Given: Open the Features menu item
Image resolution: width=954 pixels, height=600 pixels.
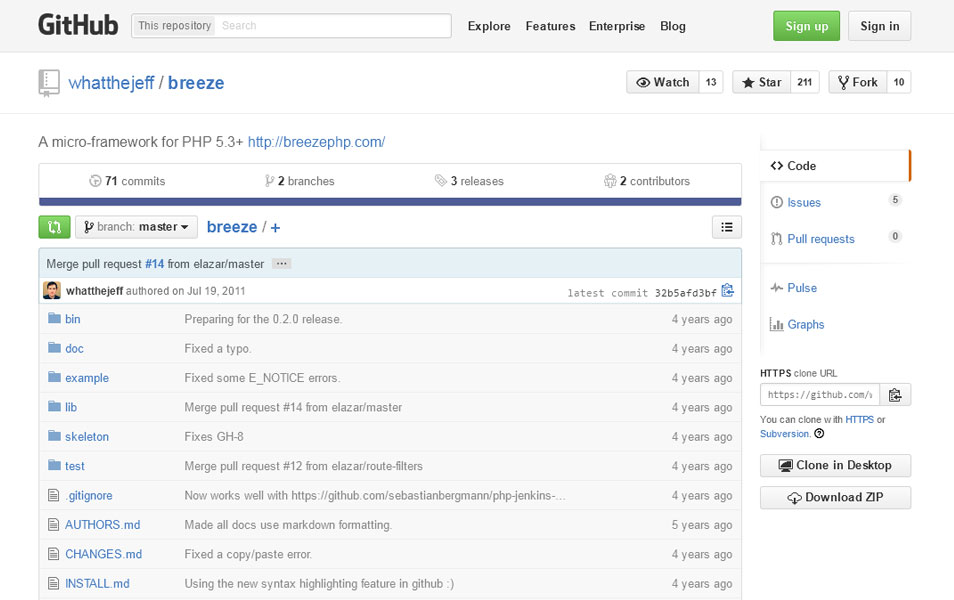Looking at the screenshot, I should tap(551, 26).
